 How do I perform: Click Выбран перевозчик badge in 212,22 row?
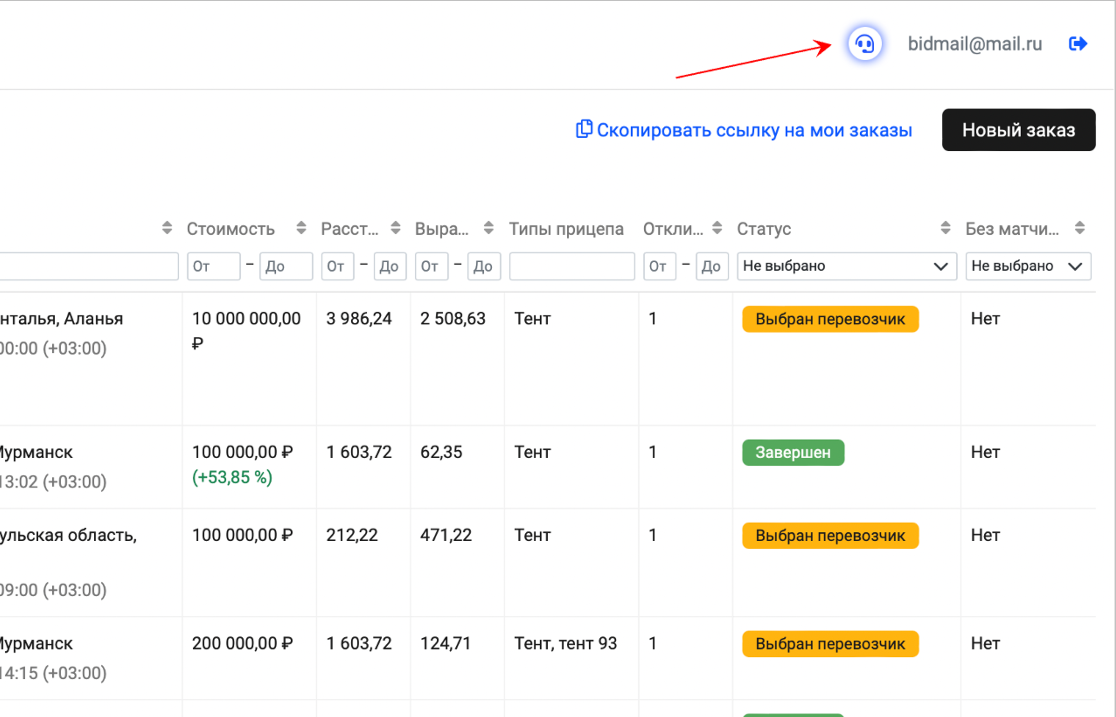(x=830, y=535)
